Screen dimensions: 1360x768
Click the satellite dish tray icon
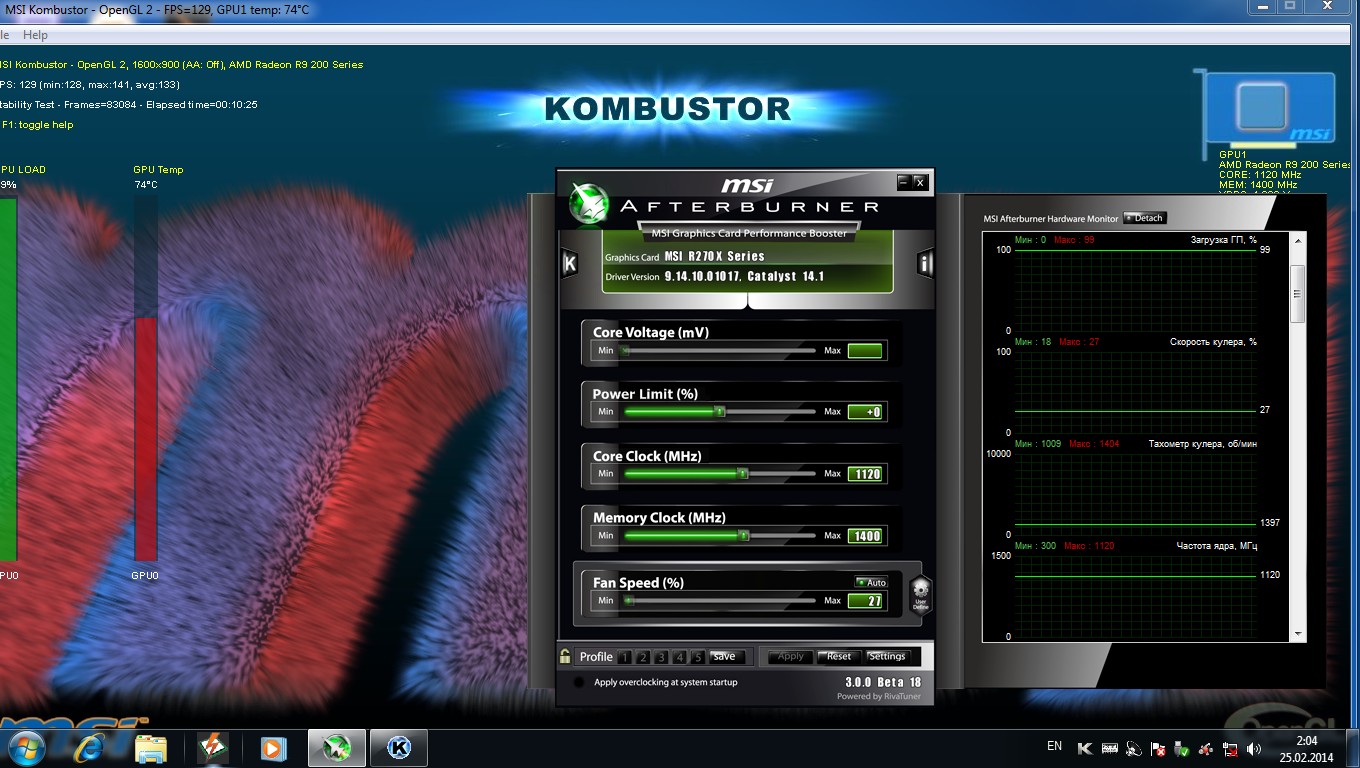click(x=1134, y=748)
